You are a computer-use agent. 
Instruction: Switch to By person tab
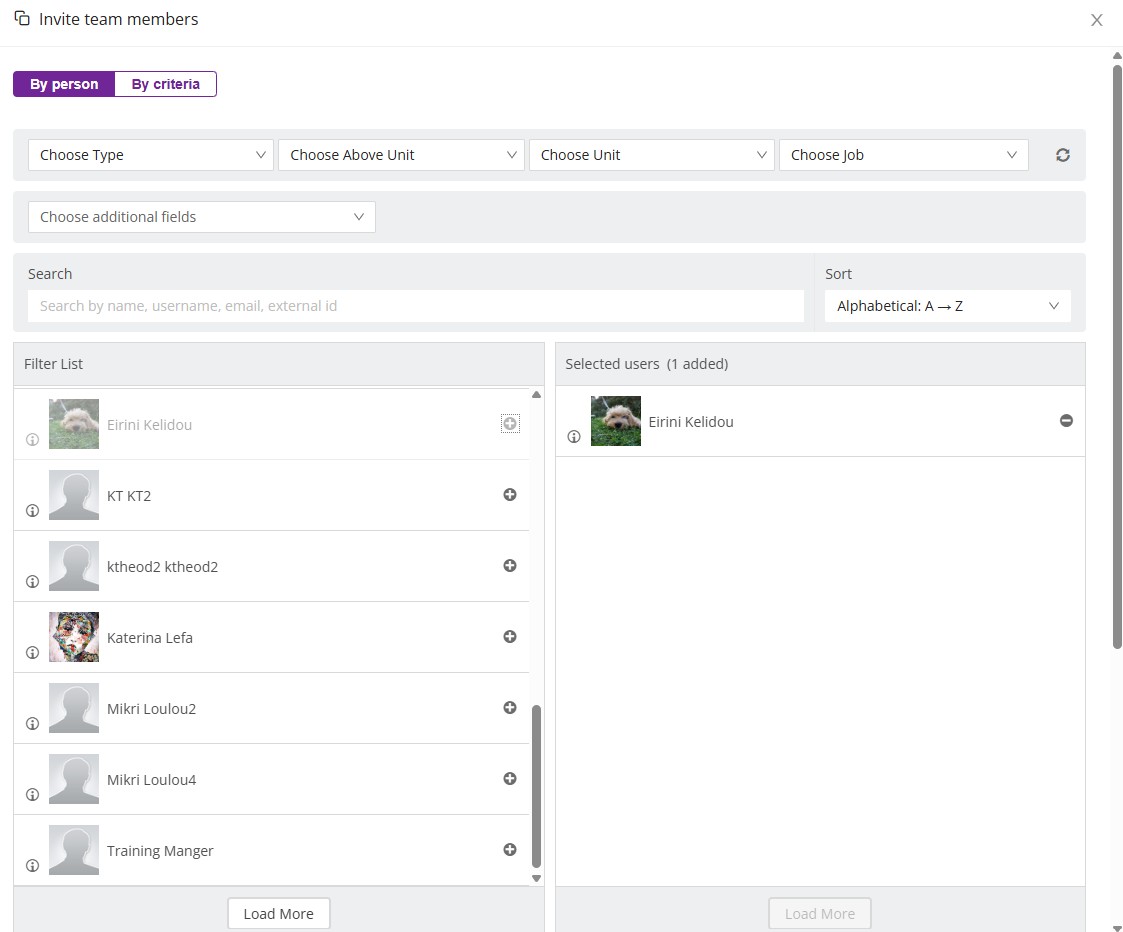(x=64, y=84)
